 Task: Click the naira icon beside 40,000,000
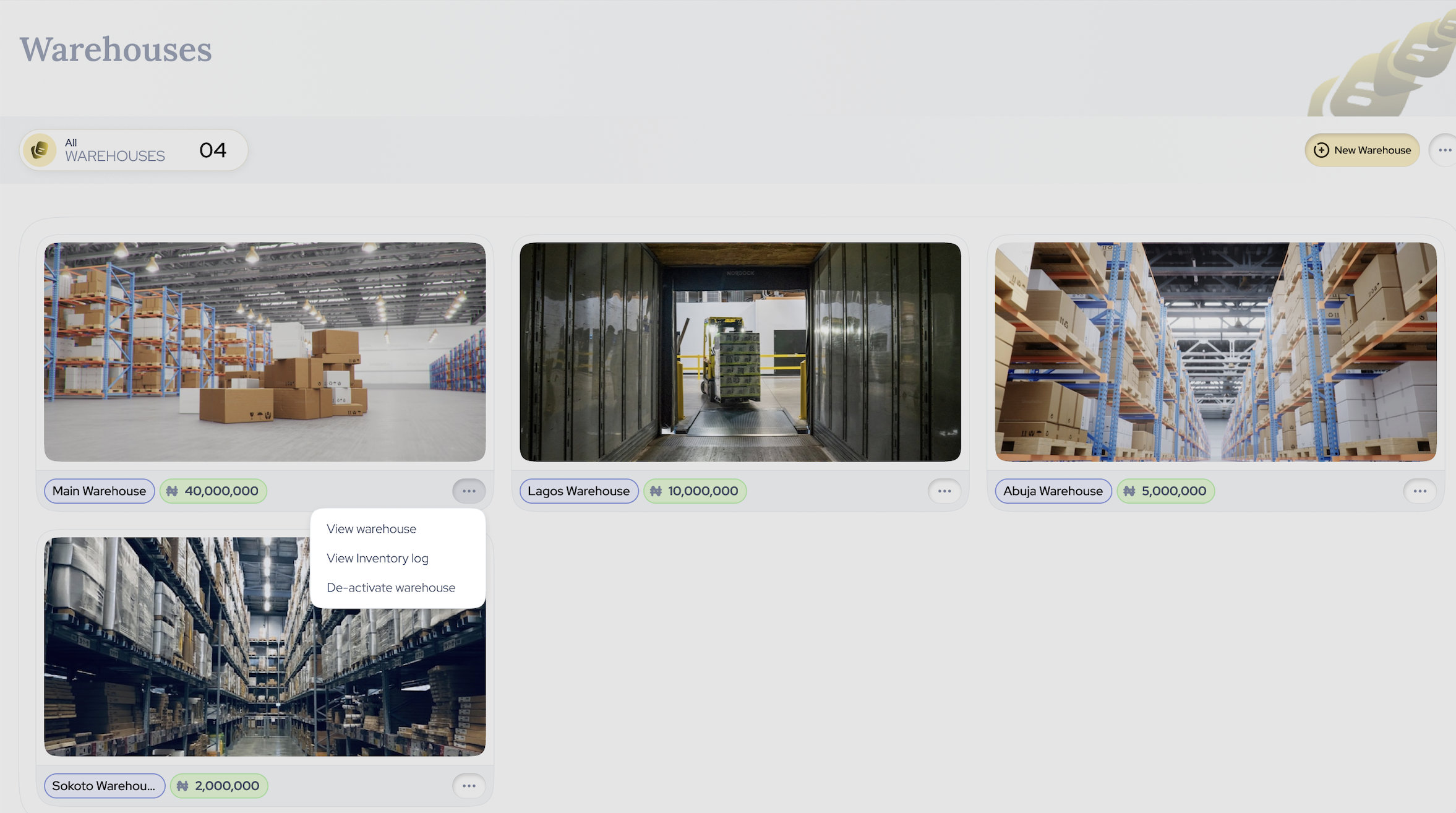(x=172, y=491)
